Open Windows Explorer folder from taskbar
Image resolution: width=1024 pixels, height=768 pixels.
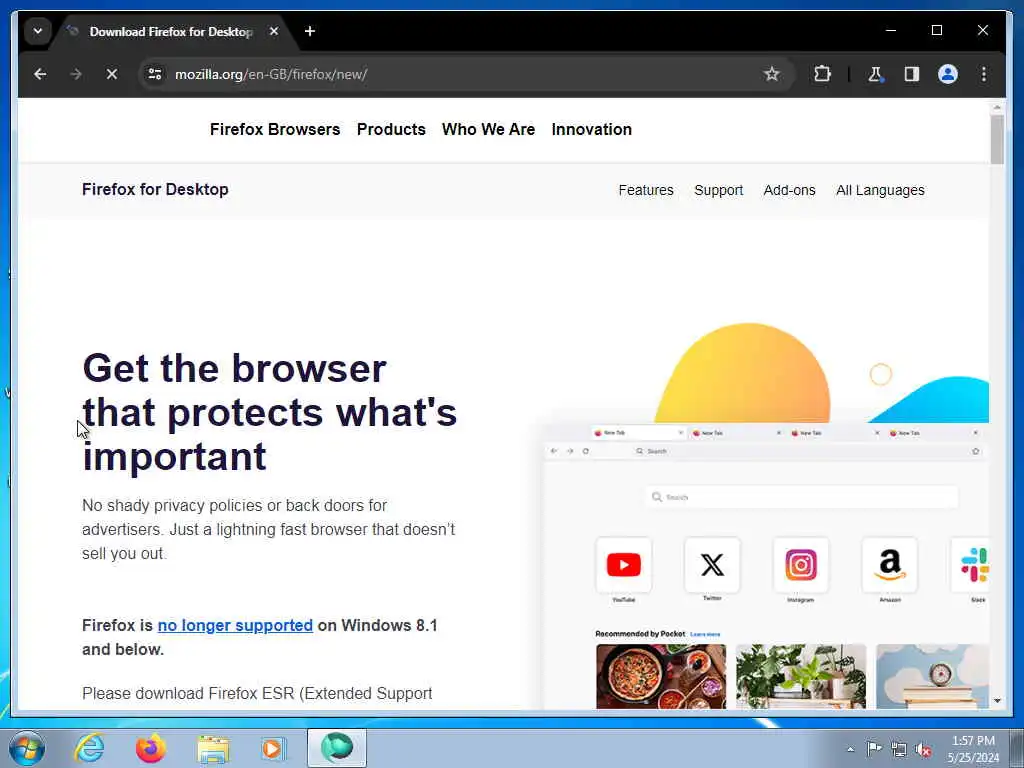point(213,748)
